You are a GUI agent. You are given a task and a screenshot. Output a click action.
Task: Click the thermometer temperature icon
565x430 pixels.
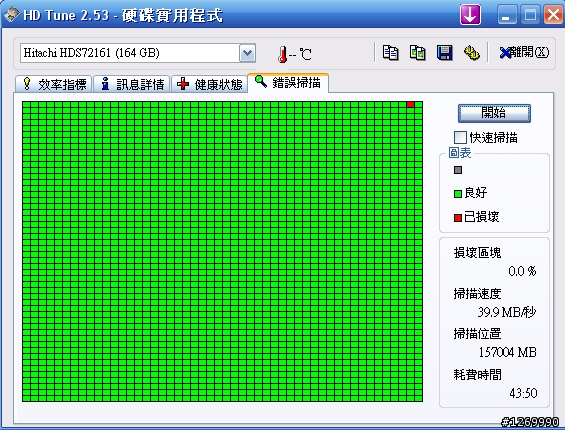tap(282, 54)
